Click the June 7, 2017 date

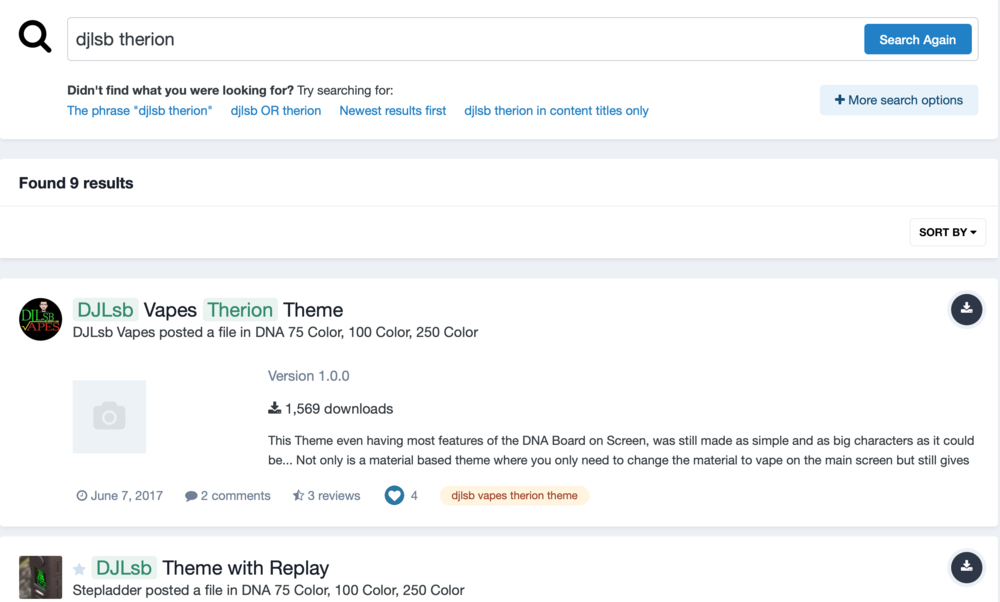pyautogui.click(x=120, y=496)
